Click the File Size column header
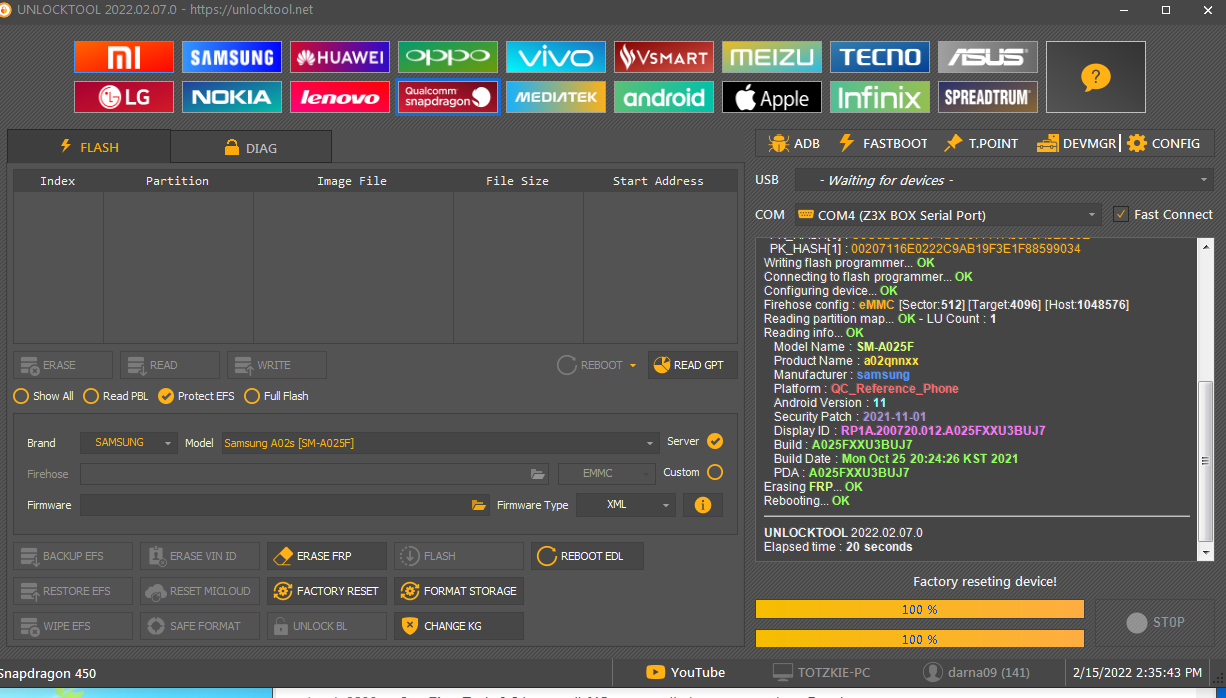Screen dimensions: 1226x698 point(517,181)
